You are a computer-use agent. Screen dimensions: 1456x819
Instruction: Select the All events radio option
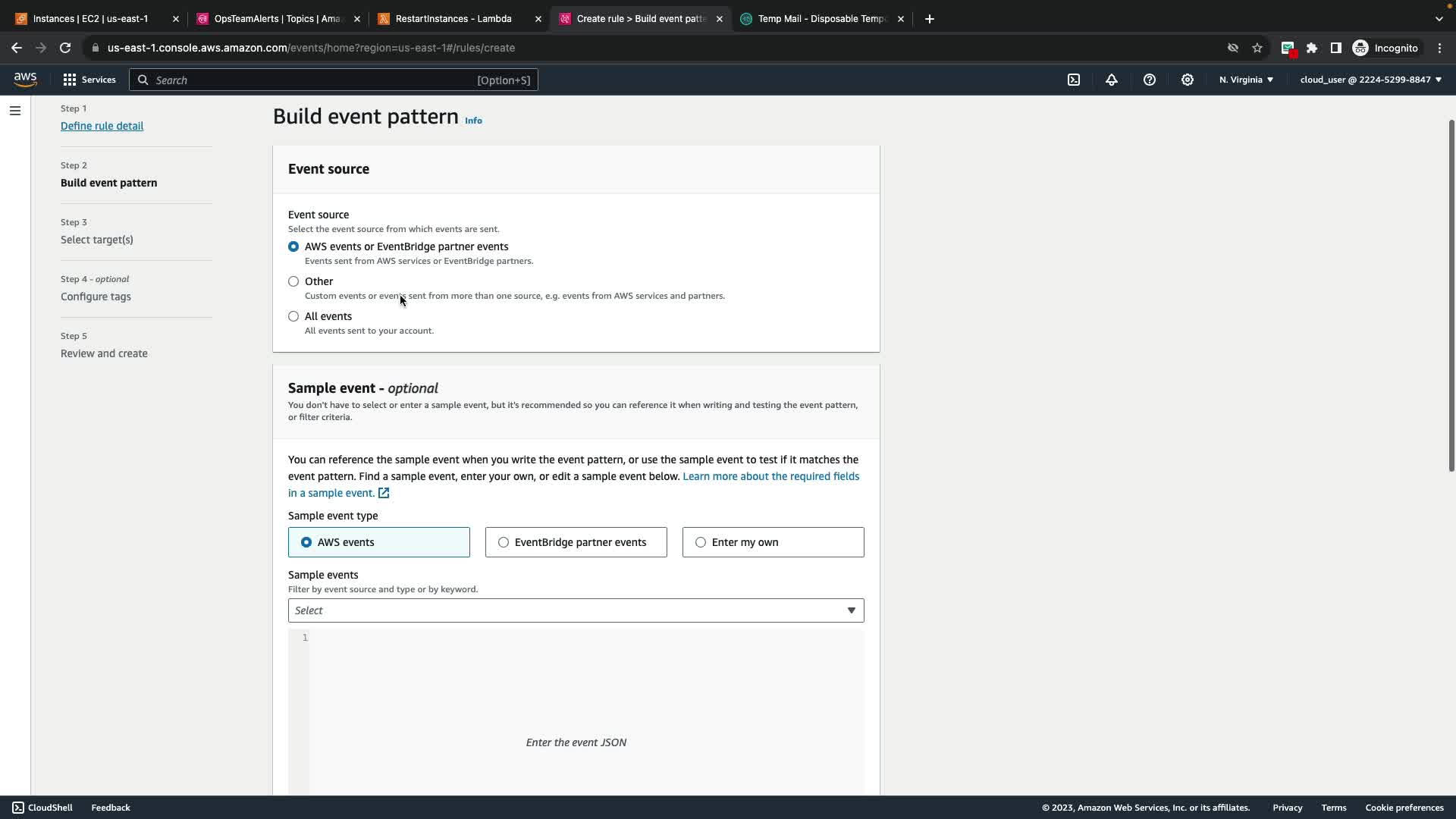(x=293, y=316)
